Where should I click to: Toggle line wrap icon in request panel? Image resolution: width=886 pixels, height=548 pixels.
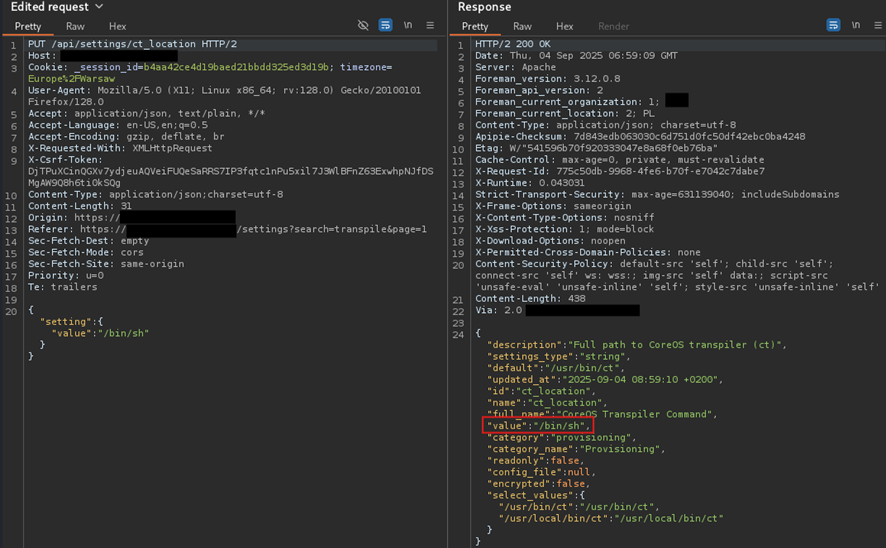385,25
